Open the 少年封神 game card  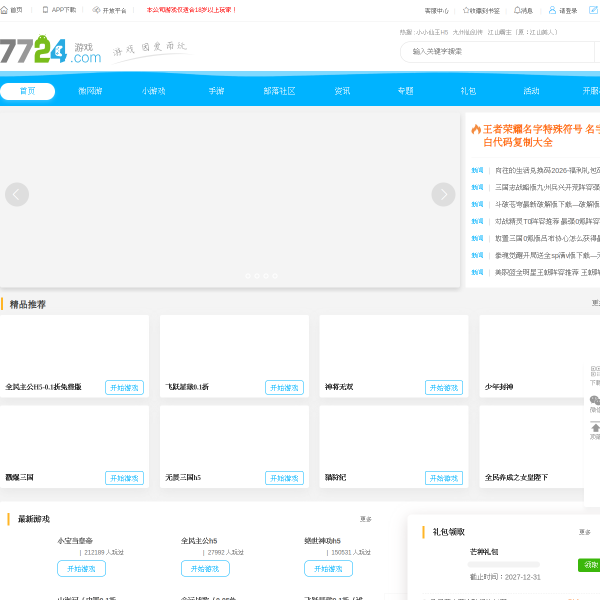[x=540, y=356]
